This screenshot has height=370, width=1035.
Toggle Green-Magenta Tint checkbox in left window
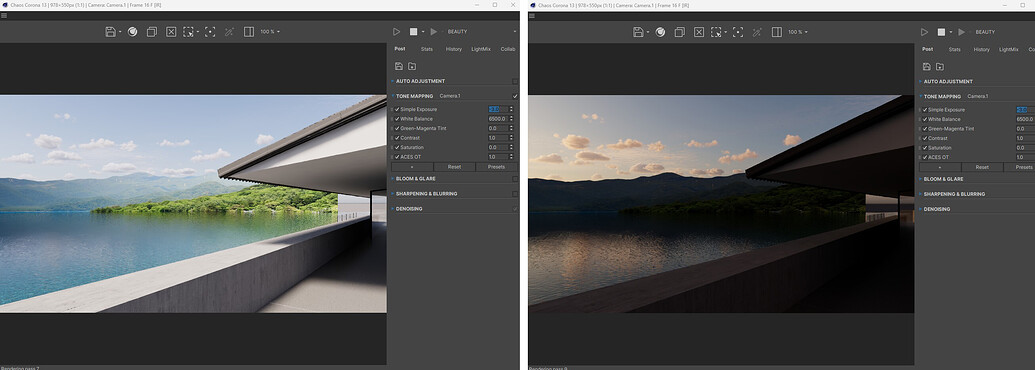[x=397, y=129]
